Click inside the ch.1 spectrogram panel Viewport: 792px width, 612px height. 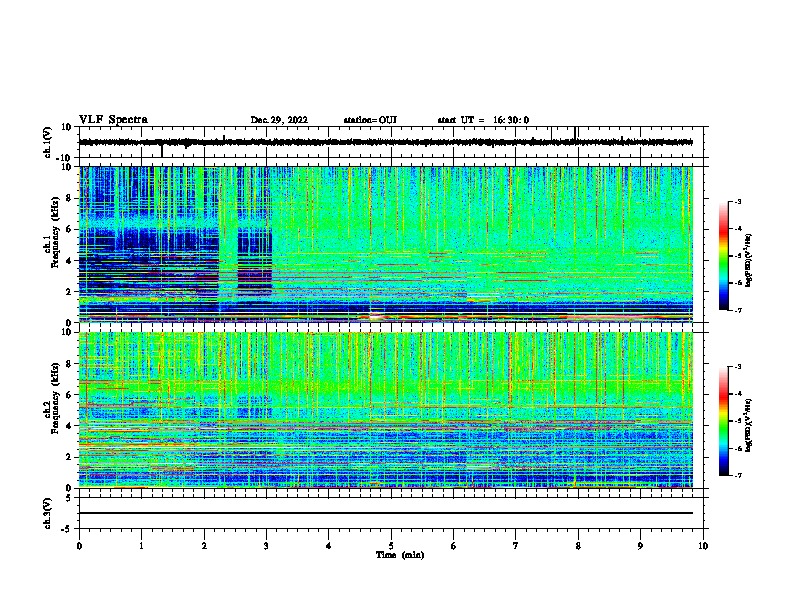(x=385, y=244)
